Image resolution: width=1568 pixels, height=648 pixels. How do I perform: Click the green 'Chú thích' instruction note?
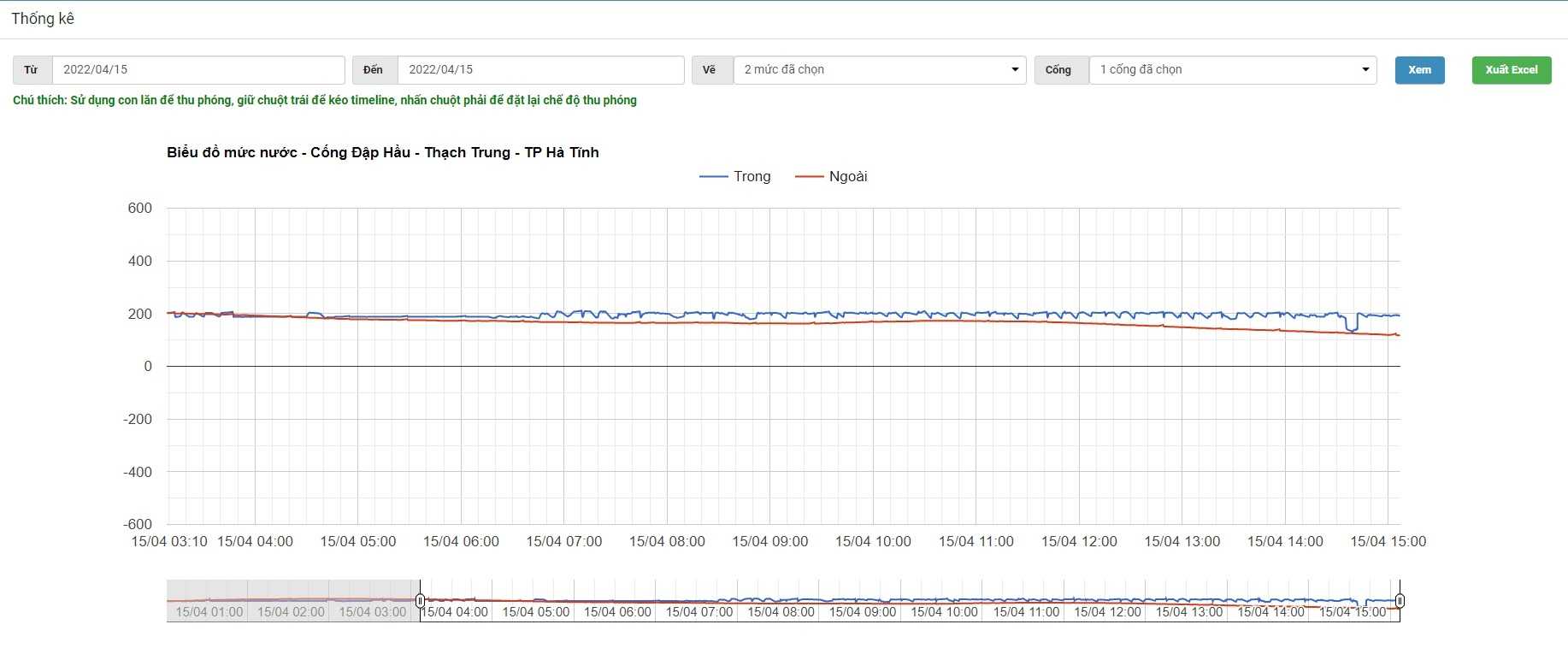coord(325,100)
